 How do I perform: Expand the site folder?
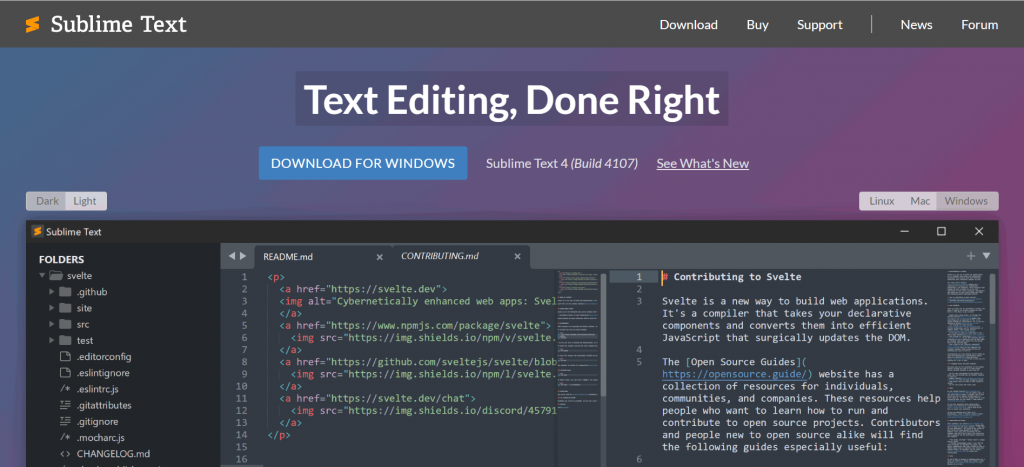(52, 308)
